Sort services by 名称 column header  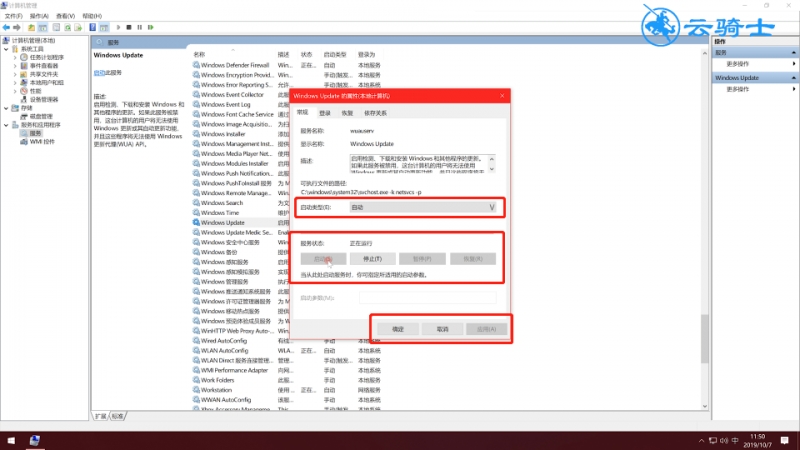tap(199, 55)
